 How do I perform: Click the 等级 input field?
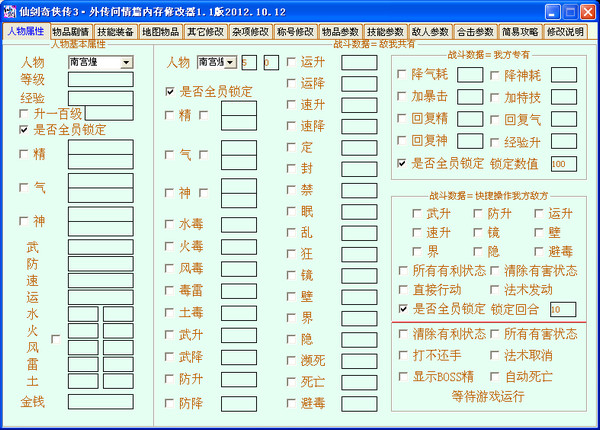coord(101,80)
